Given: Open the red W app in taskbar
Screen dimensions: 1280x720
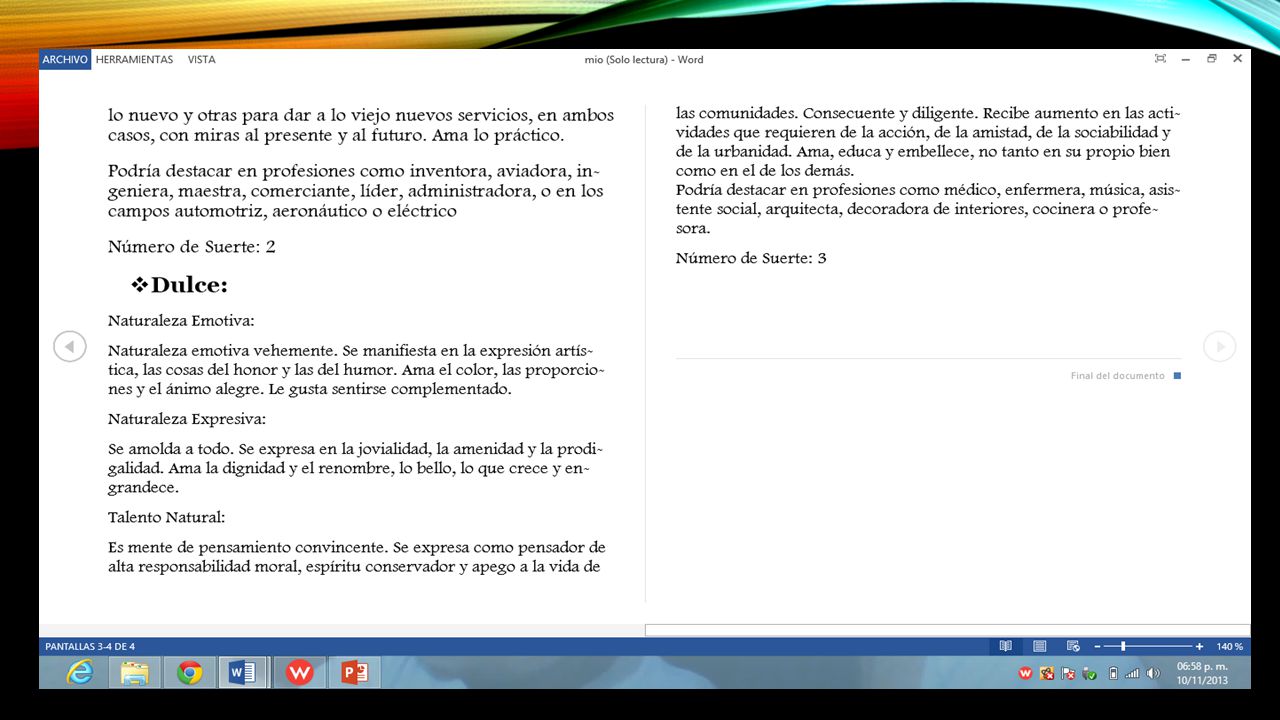Looking at the screenshot, I should 299,673.
